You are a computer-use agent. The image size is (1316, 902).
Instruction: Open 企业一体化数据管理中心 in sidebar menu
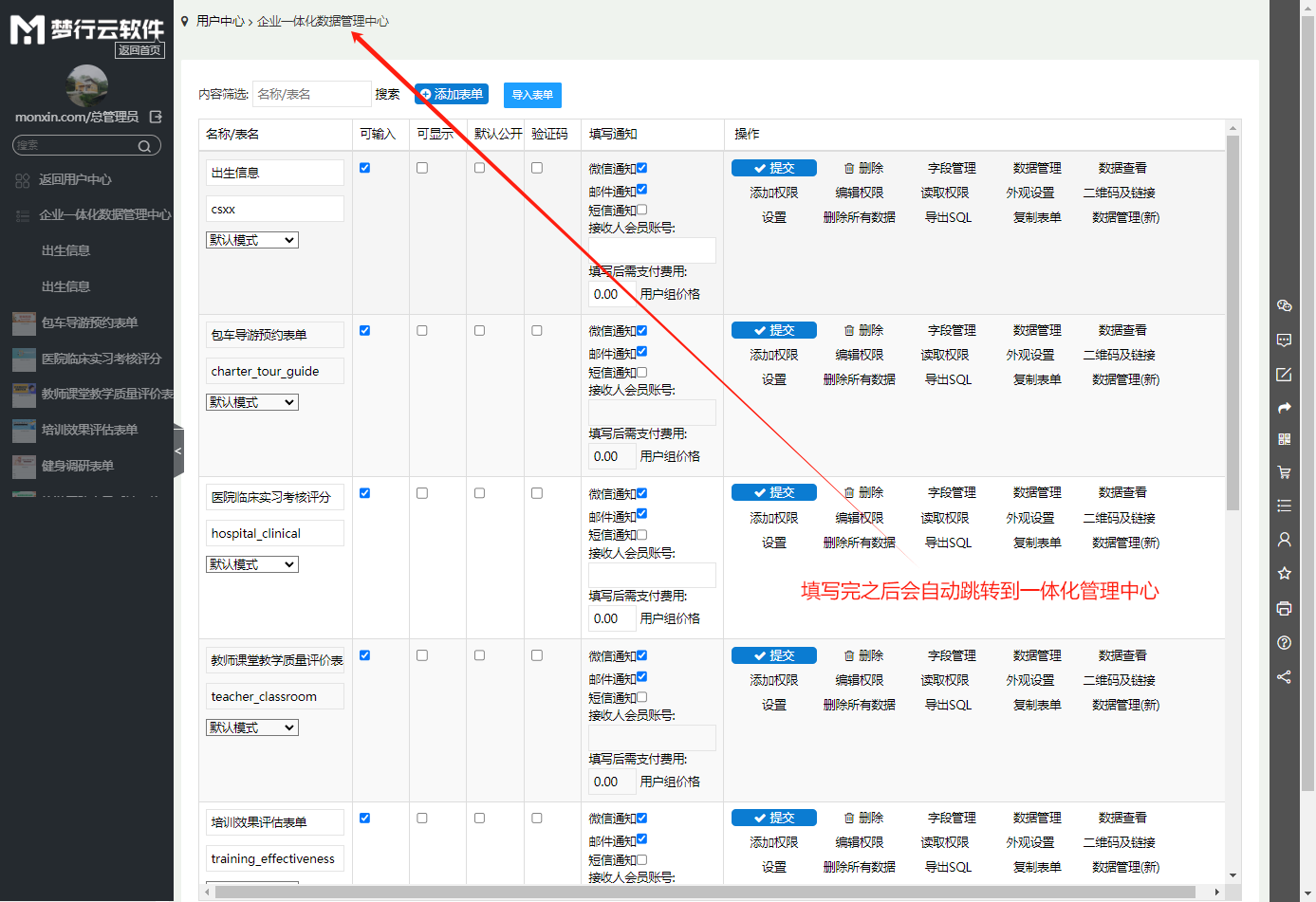pyautogui.click(x=104, y=215)
